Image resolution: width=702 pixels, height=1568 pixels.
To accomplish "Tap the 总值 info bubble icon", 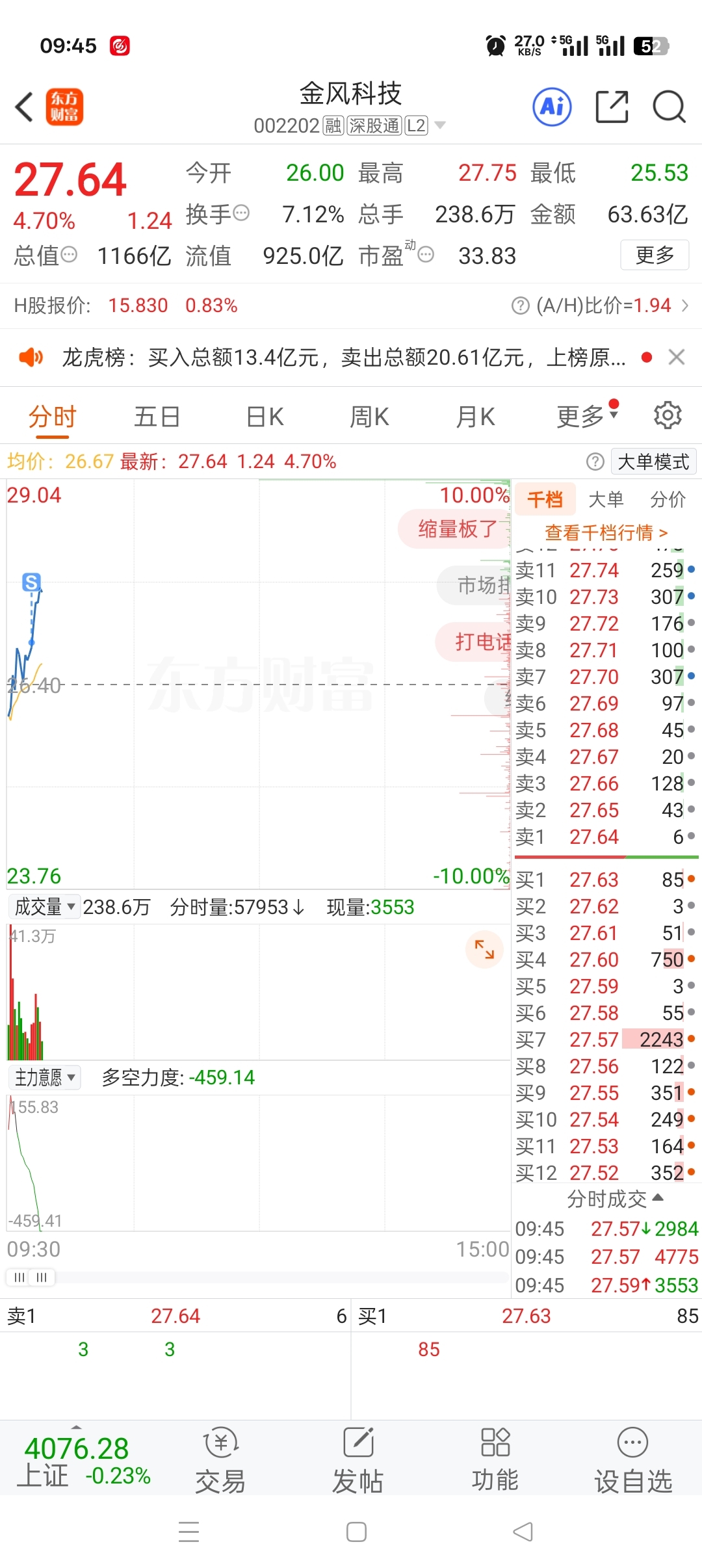I will pyautogui.click(x=69, y=254).
